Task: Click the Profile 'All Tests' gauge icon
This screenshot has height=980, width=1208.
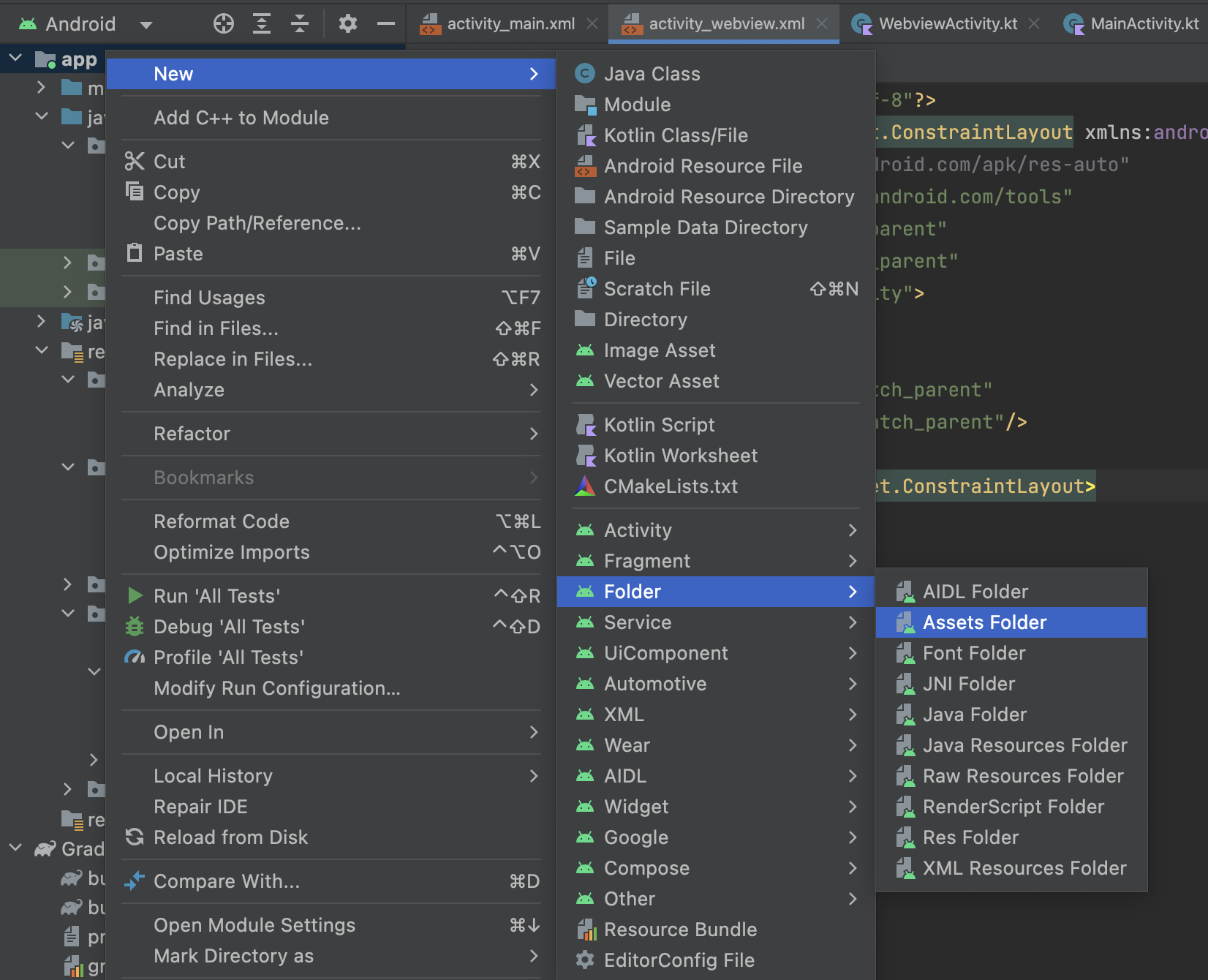Action: tap(135, 657)
